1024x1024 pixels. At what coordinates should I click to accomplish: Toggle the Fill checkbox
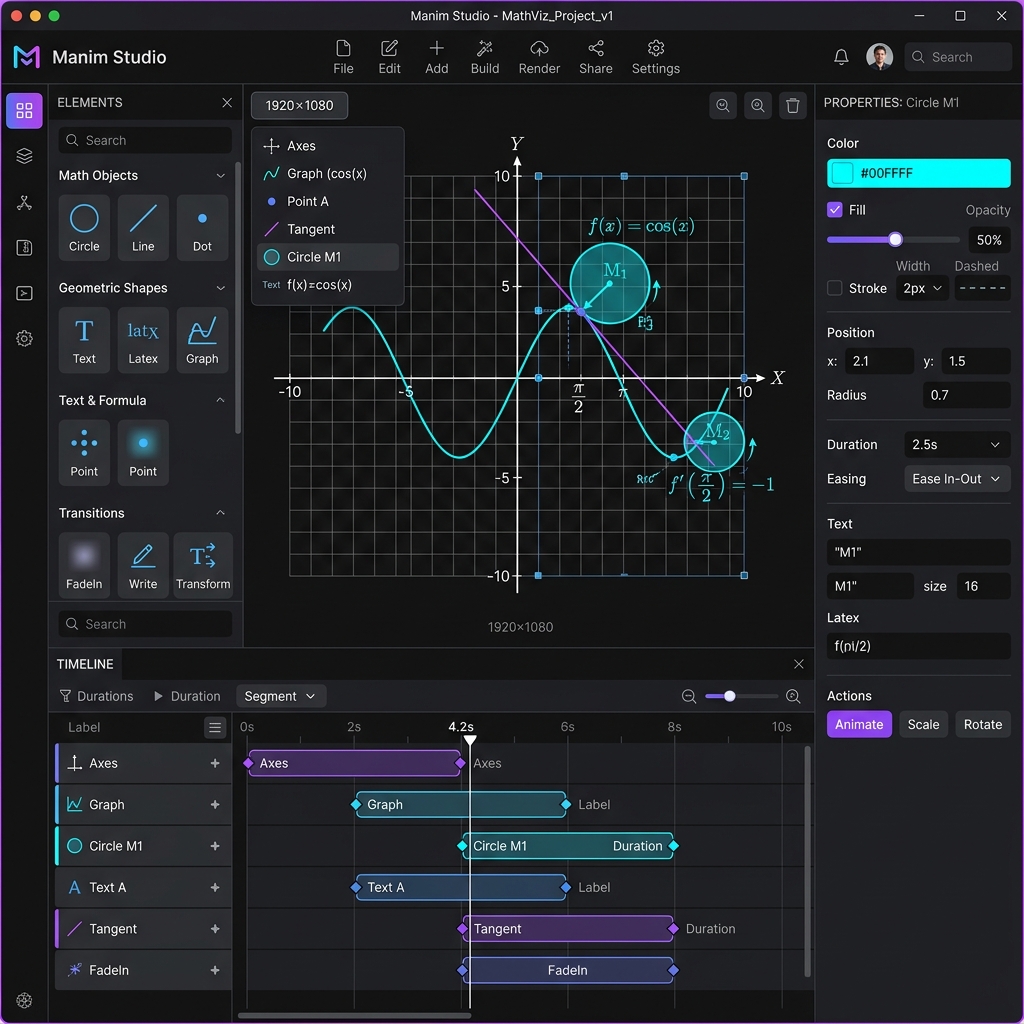point(835,210)
